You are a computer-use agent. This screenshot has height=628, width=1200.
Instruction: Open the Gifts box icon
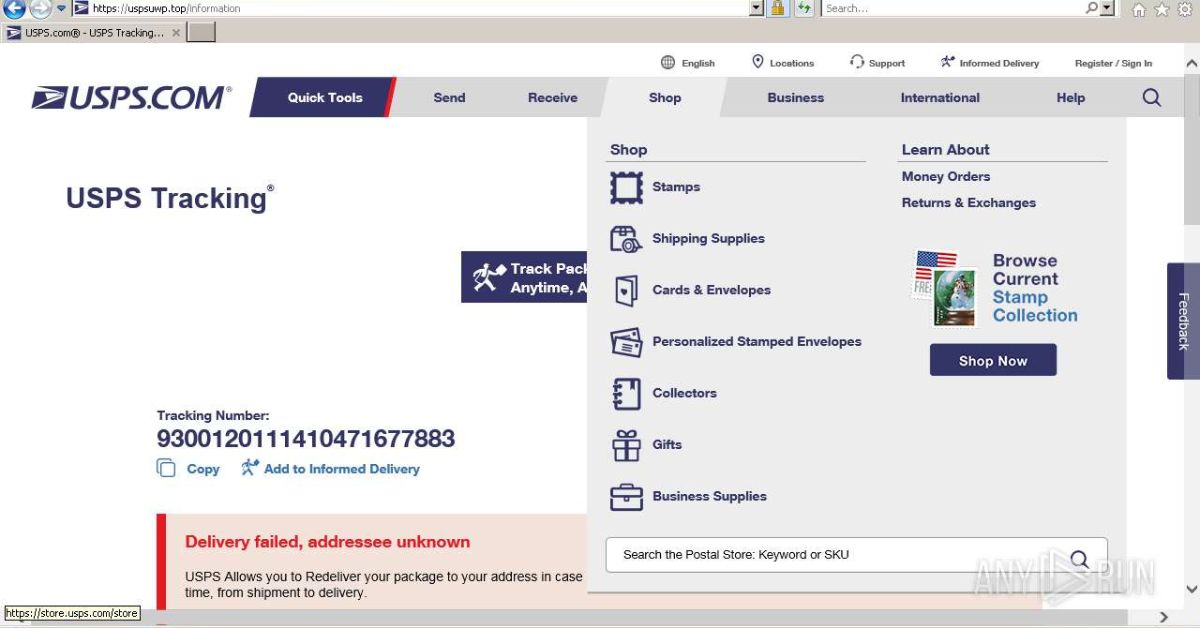(x=626, y=445)
